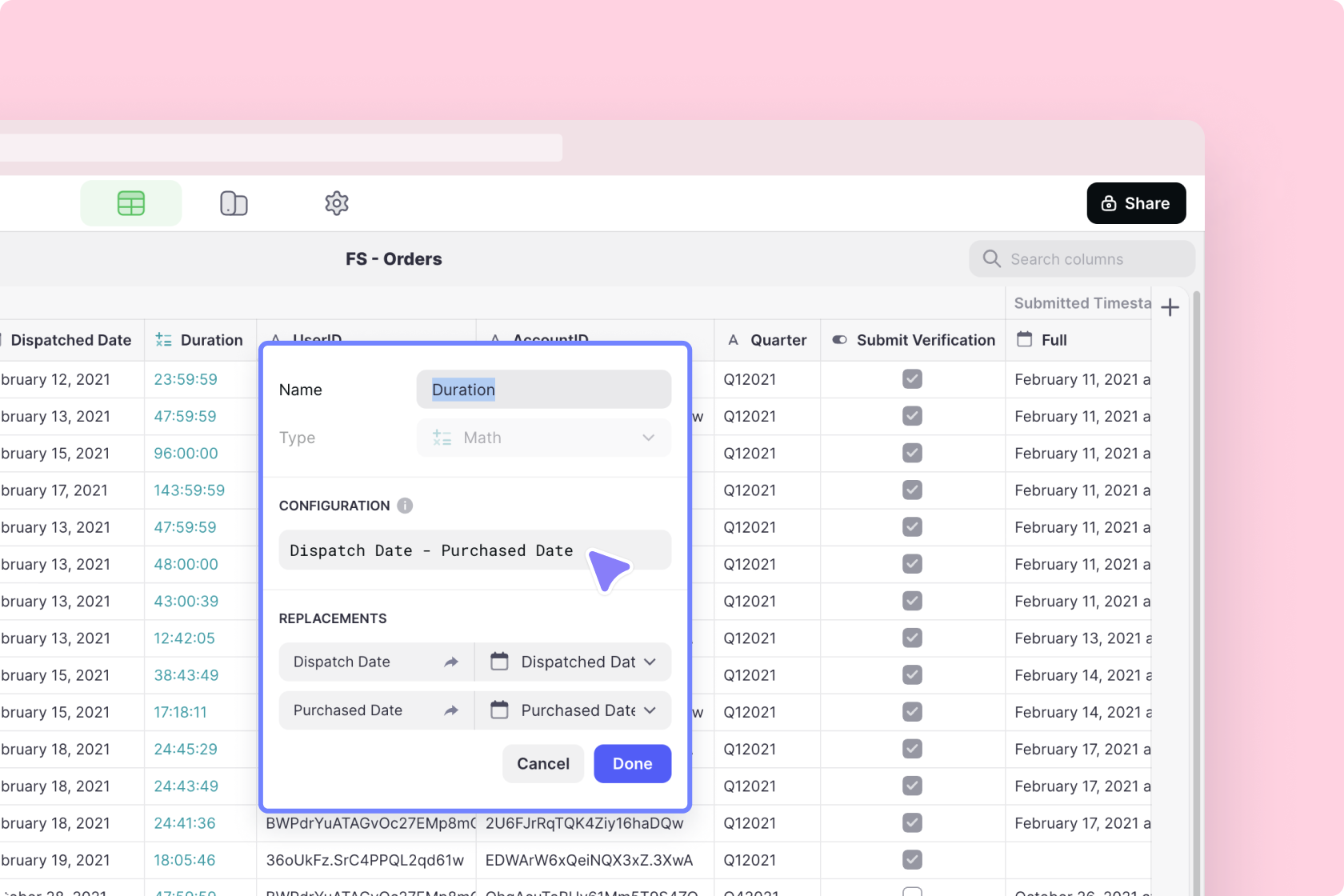Screen dimensions: 1344x896
Task: Click the search magnifier icon
Action: [991, 259]
